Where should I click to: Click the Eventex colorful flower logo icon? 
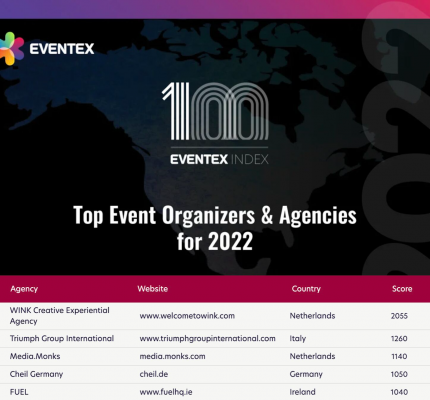12,49
